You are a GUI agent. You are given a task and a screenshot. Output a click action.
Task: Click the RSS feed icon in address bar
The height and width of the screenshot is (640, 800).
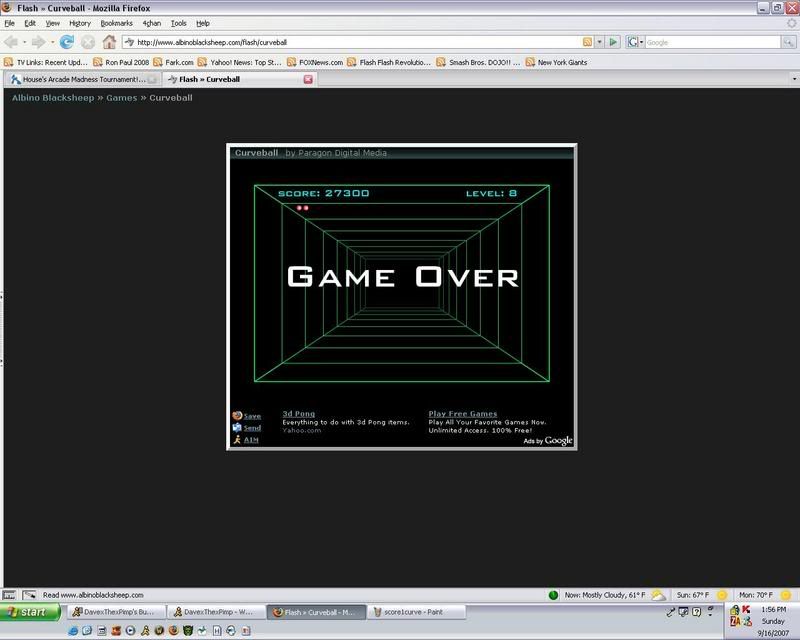pos(587,42)
